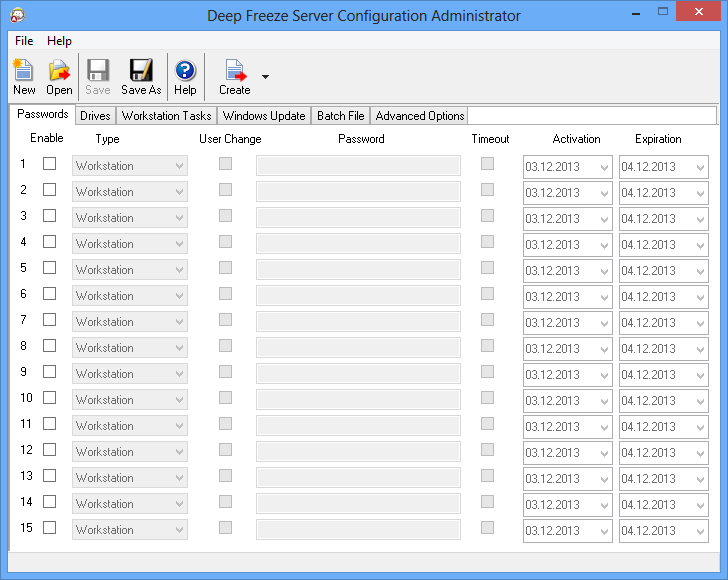
Task: Toggle Timeout checkbox in row 12
Action: 488,450
